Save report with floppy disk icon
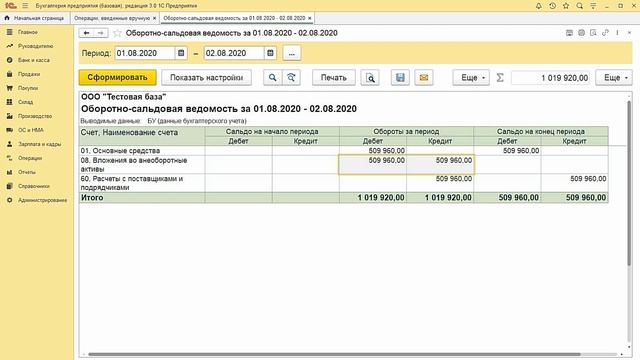Screen dimensions: 640x360 point(400,78)
